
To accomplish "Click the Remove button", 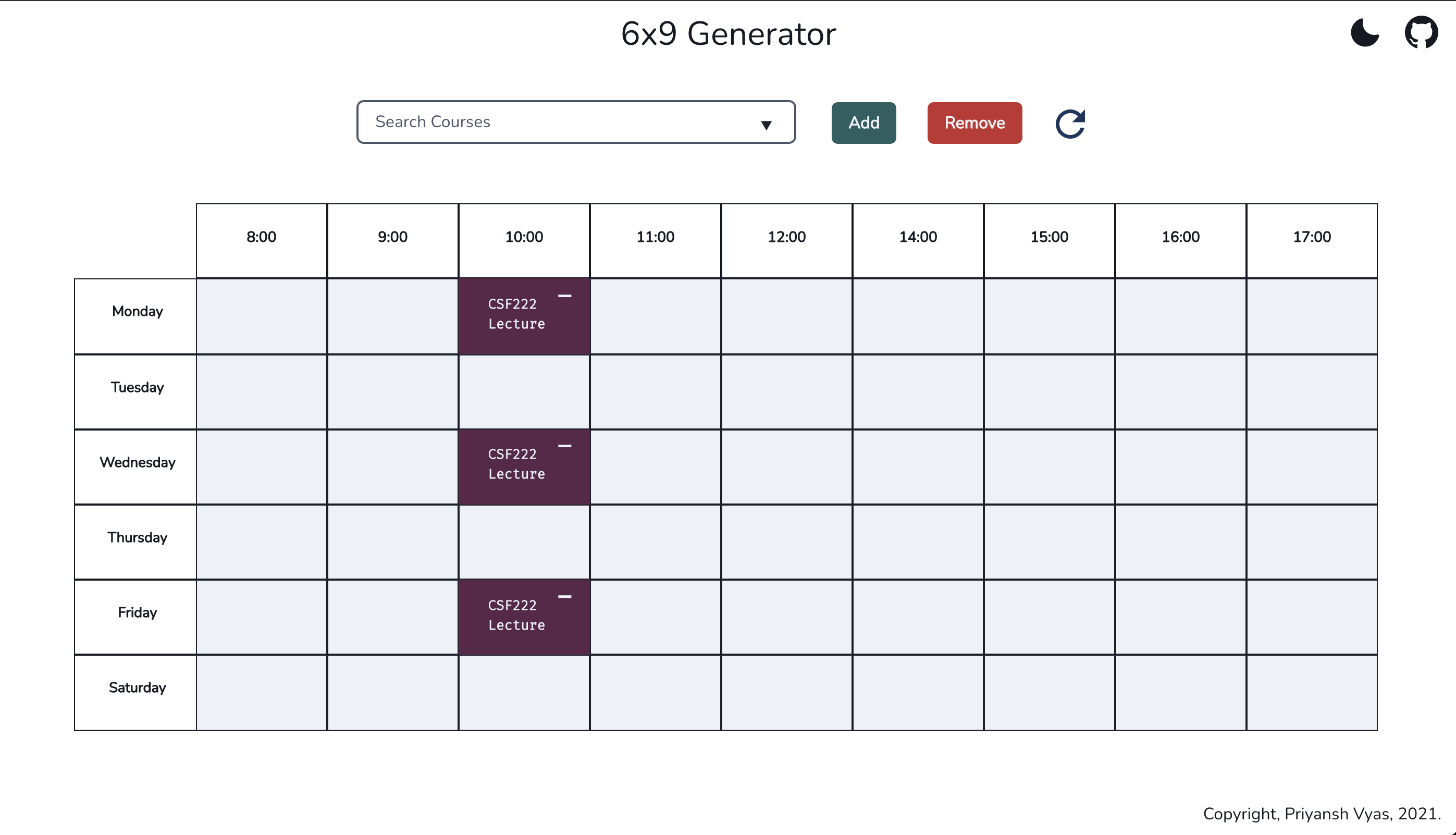I will coord(974,122).
